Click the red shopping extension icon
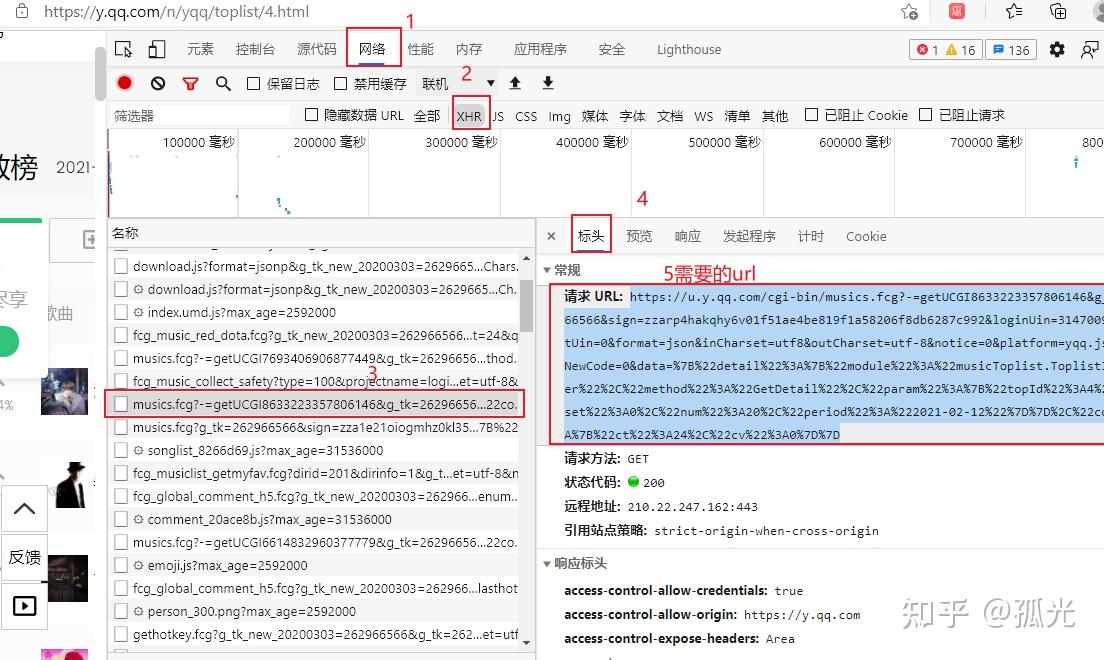The width and height of the screenshot is (1104, 660). coord(956,11)
